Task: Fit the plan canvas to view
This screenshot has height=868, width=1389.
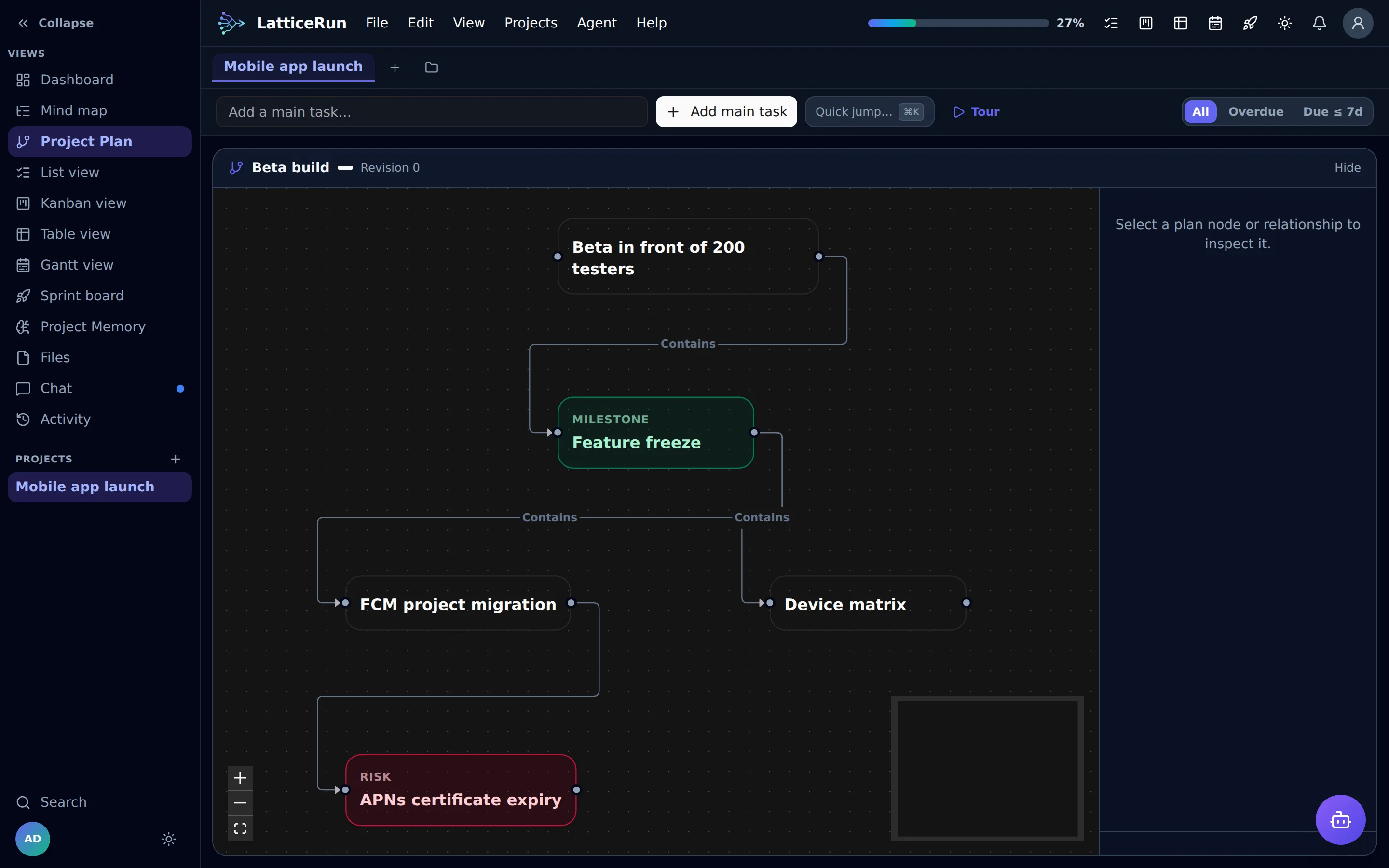Action: pos(240,828)
